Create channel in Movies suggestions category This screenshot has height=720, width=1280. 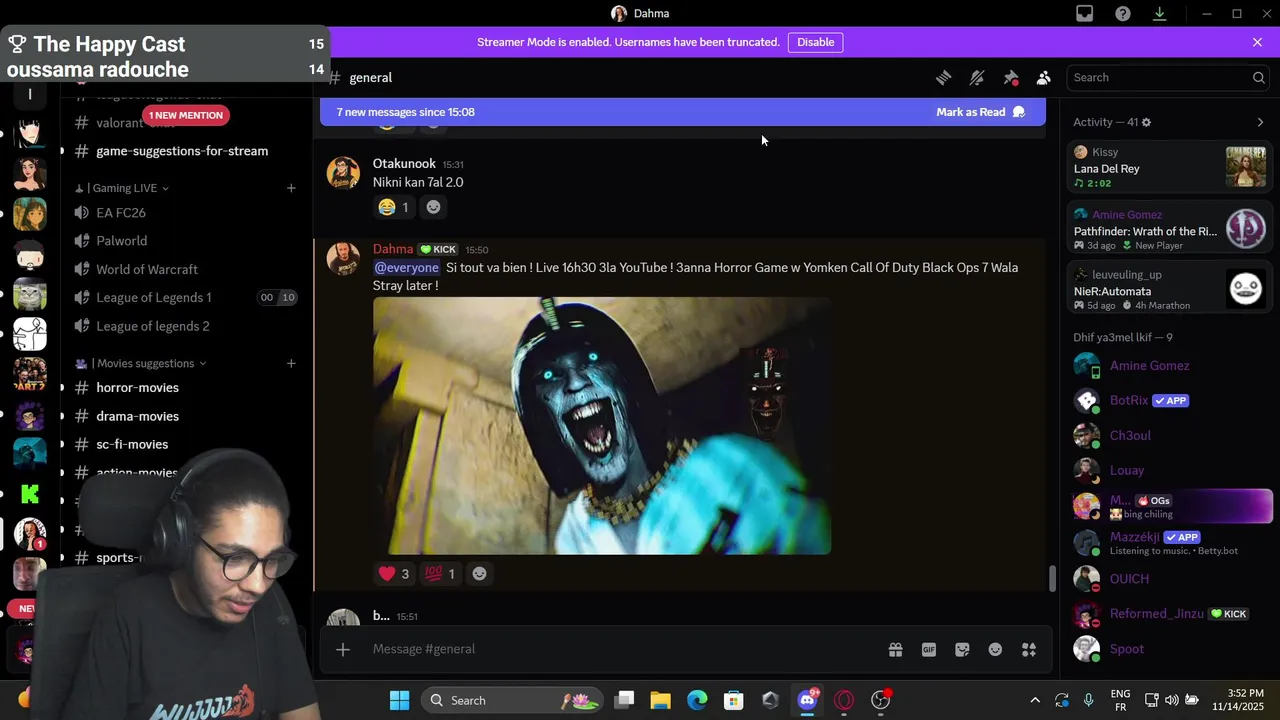coord(291,363)
